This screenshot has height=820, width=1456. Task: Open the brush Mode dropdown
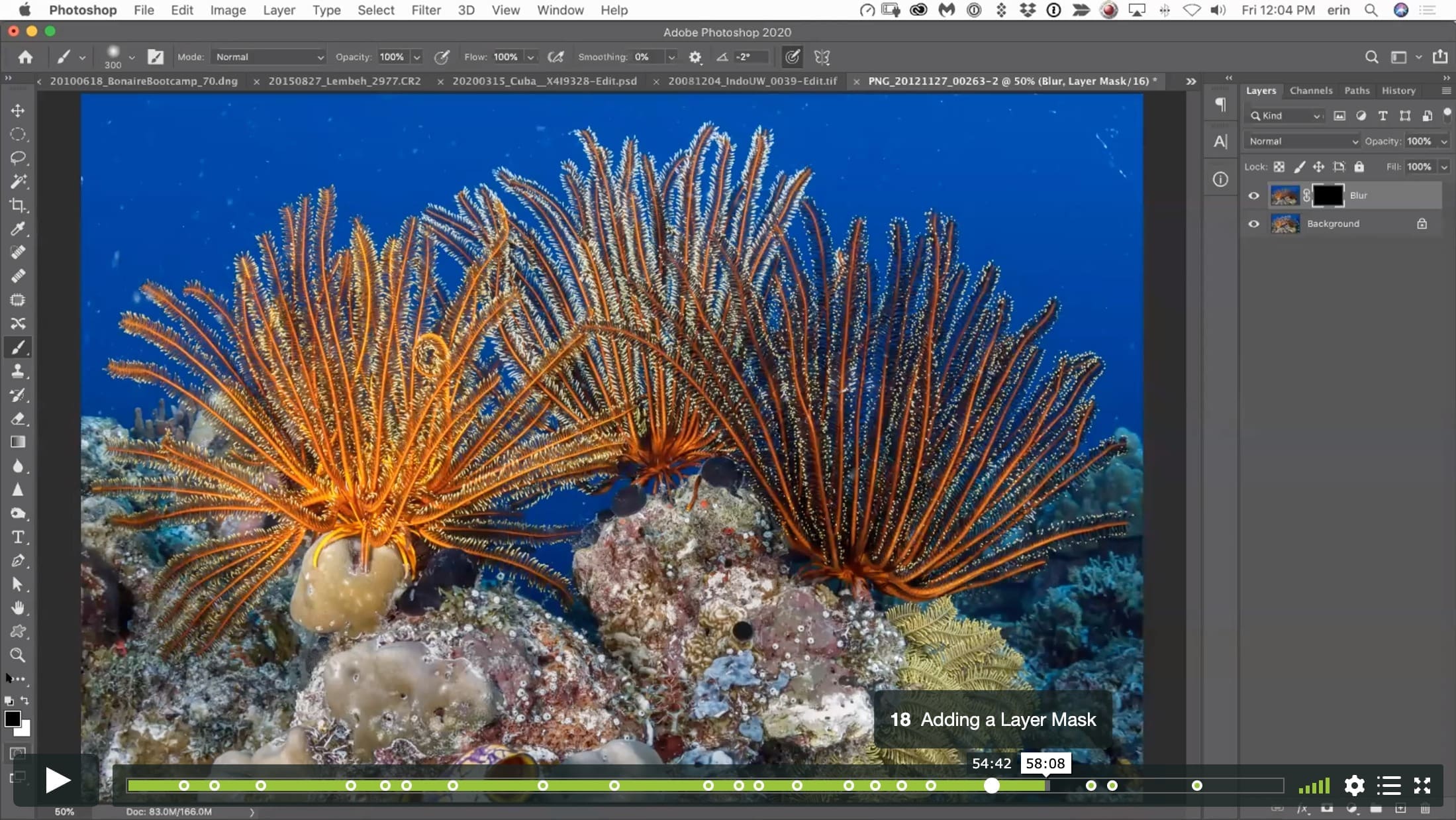click(268, 57)
